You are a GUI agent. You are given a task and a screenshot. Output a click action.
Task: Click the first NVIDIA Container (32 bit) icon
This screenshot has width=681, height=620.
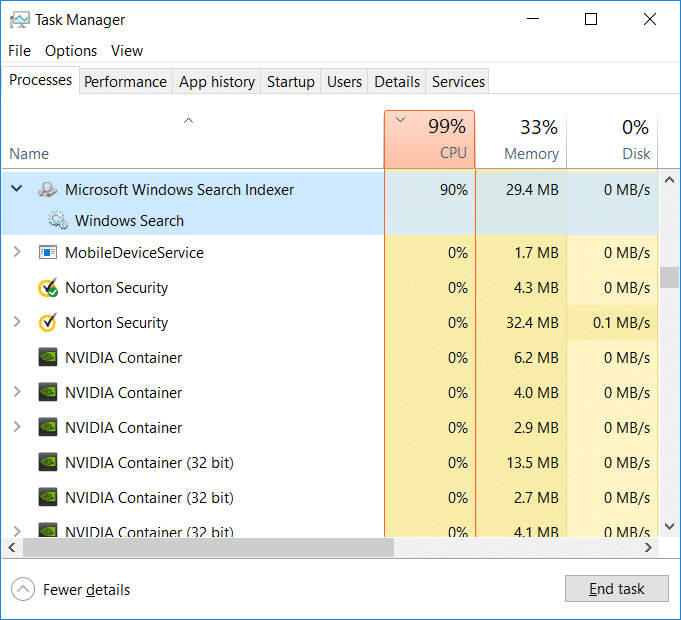[47, 463]
